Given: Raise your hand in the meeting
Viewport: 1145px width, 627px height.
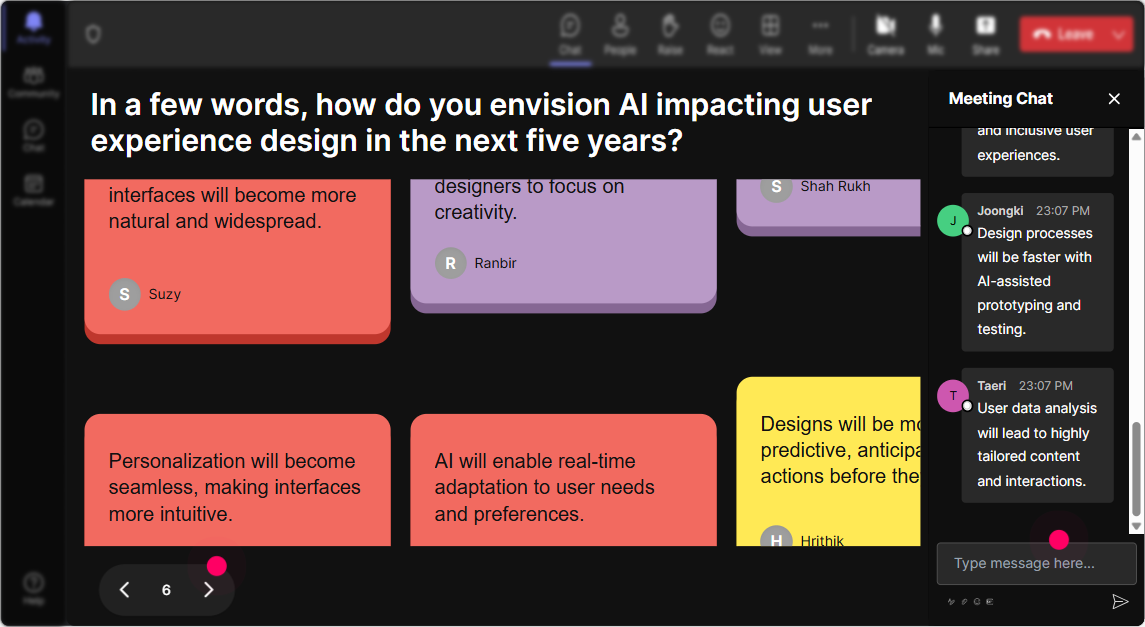Looking at the screenshot, I should 670,34.
